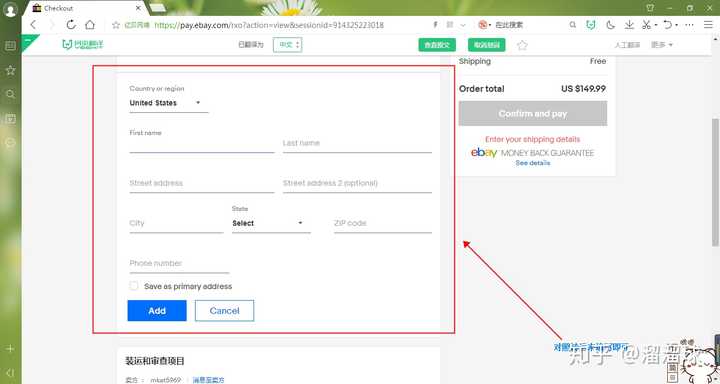720x384 pixels.
Task: Click the second green translation bar button
Action: 487,45
